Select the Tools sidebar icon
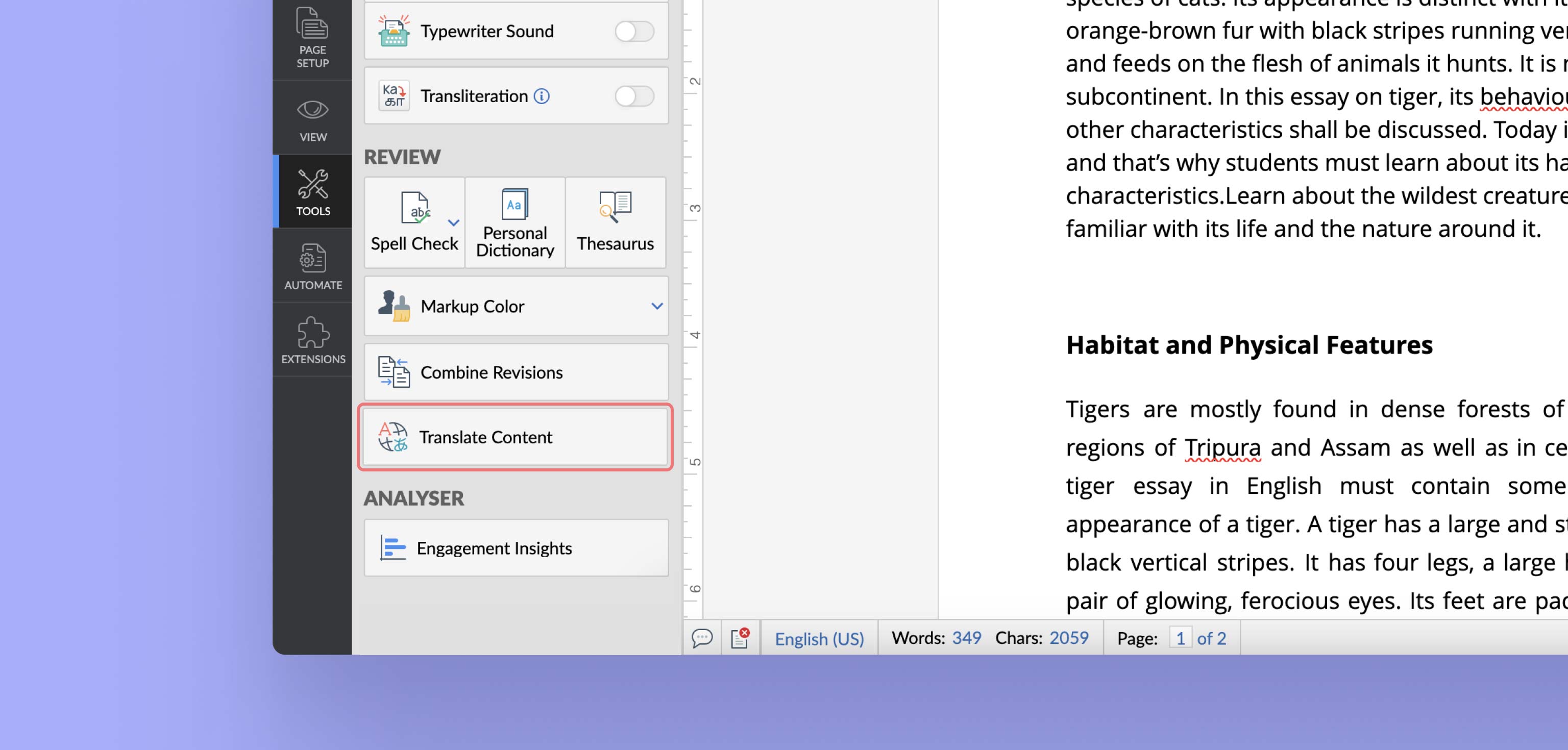 click(x=312, y=192)
